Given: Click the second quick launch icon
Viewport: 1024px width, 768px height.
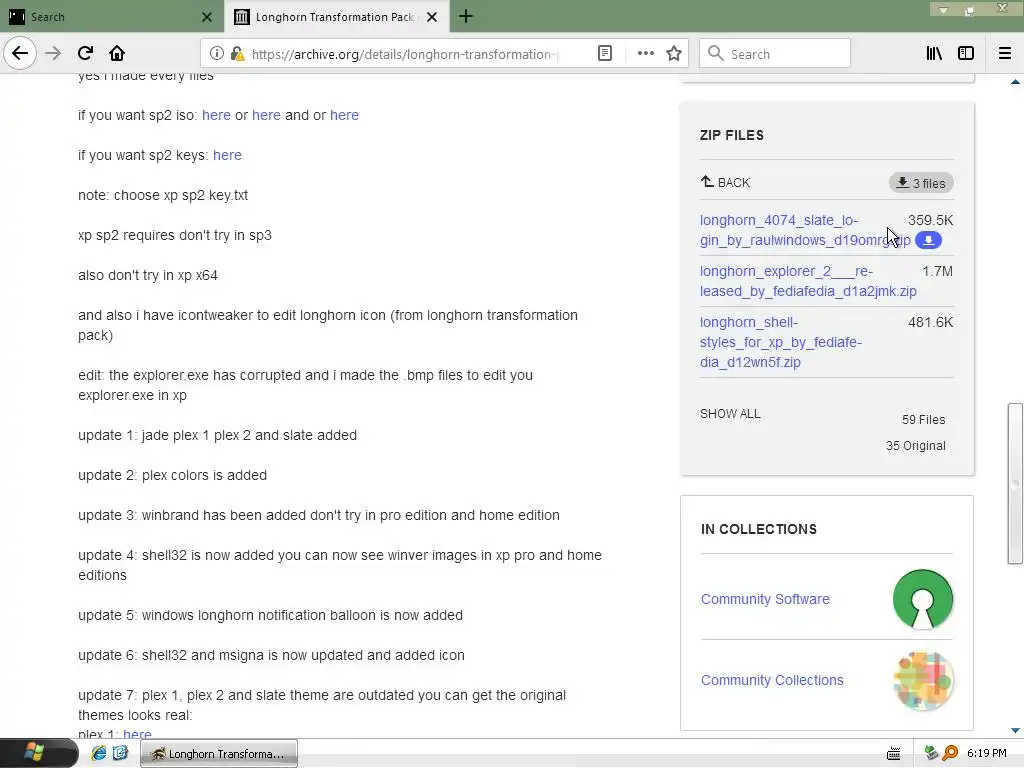Looking at the screenshot, I should 120,753.
